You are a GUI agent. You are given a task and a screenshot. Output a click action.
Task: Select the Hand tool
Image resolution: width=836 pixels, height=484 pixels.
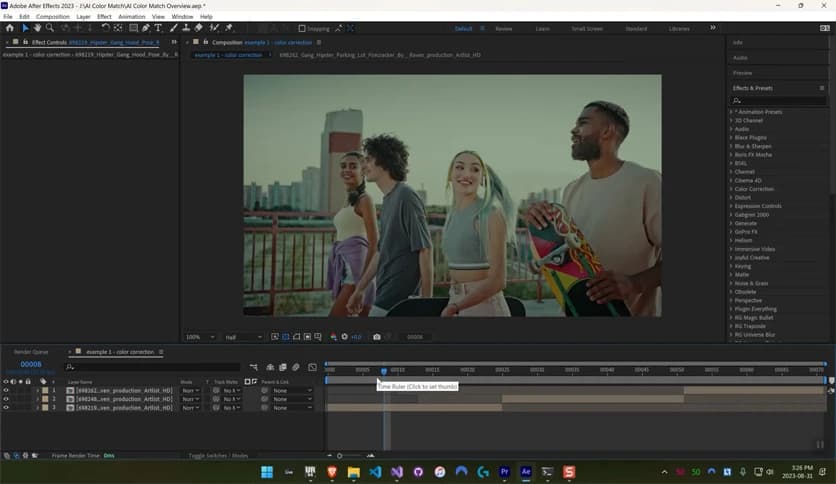tap(37, 28)
